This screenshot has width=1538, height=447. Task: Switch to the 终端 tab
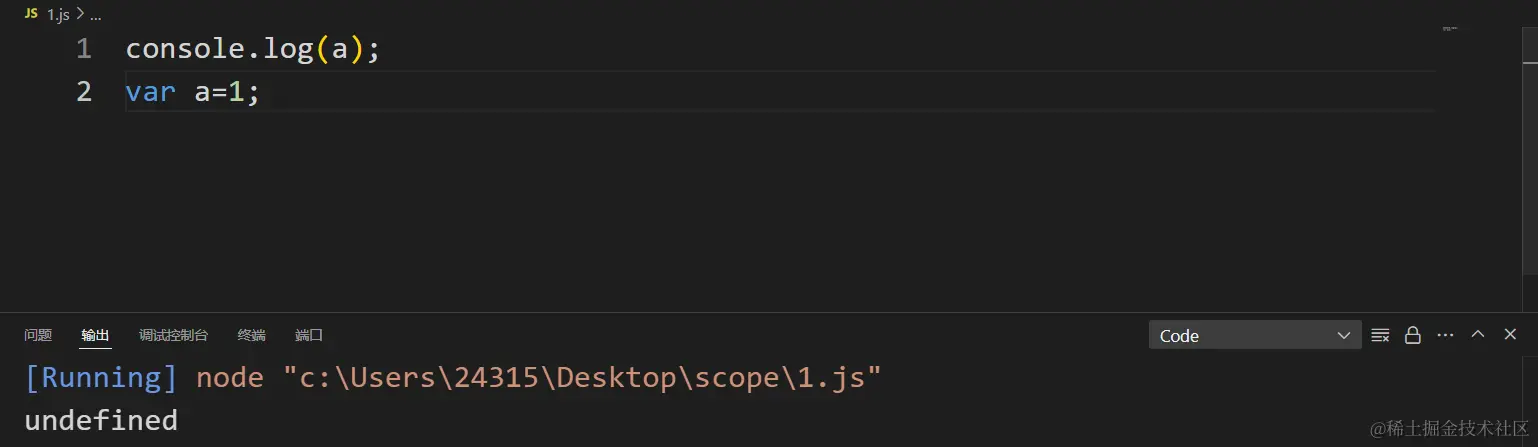coord(252,335)
